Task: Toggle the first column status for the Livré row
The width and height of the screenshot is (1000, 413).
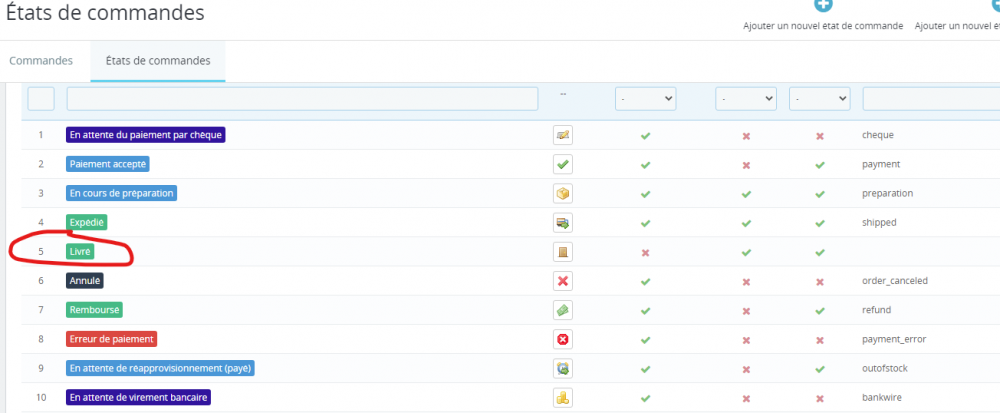Action: point(645,253)
